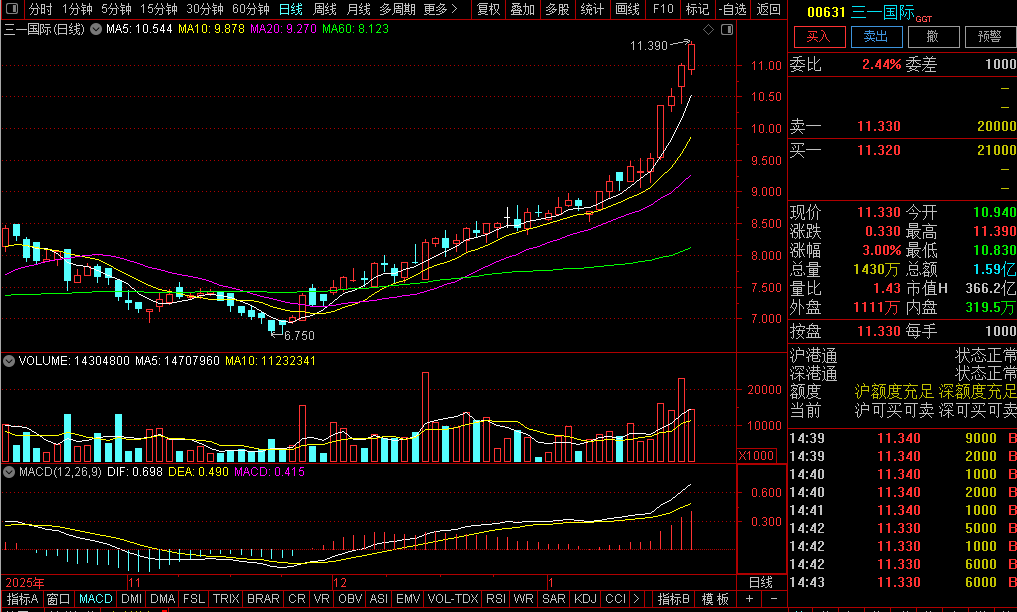Select the OBV indicator tab
This screenshot has height=612, width=1017.
point(350,599)
